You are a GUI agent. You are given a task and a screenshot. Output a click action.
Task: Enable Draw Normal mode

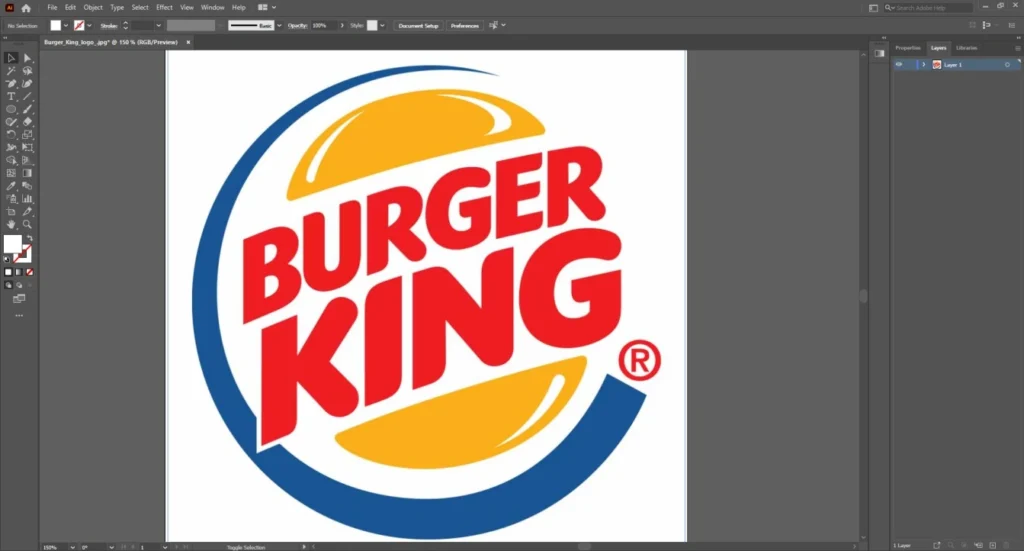click(x=8, y=285)
